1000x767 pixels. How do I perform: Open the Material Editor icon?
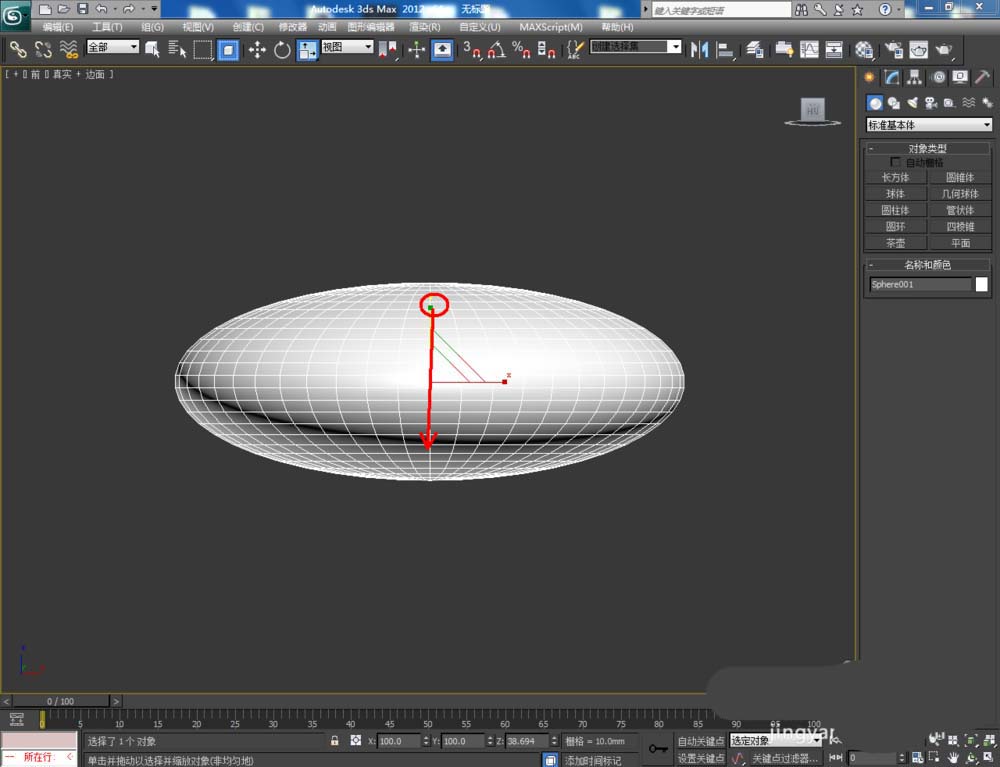tap(864, 49)
